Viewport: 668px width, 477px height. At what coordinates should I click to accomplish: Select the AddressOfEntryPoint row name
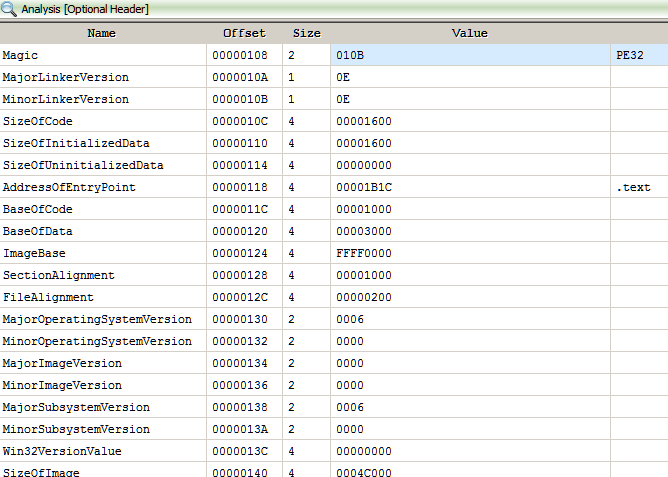tap(69, 187)
